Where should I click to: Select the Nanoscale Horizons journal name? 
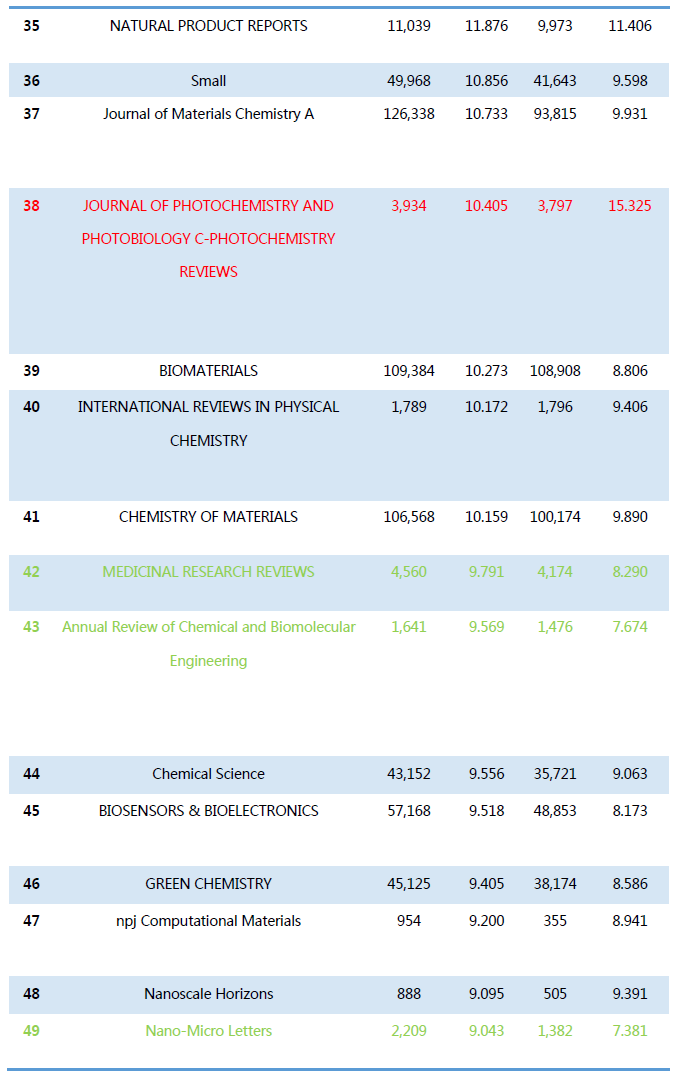[x=208, y=994]
